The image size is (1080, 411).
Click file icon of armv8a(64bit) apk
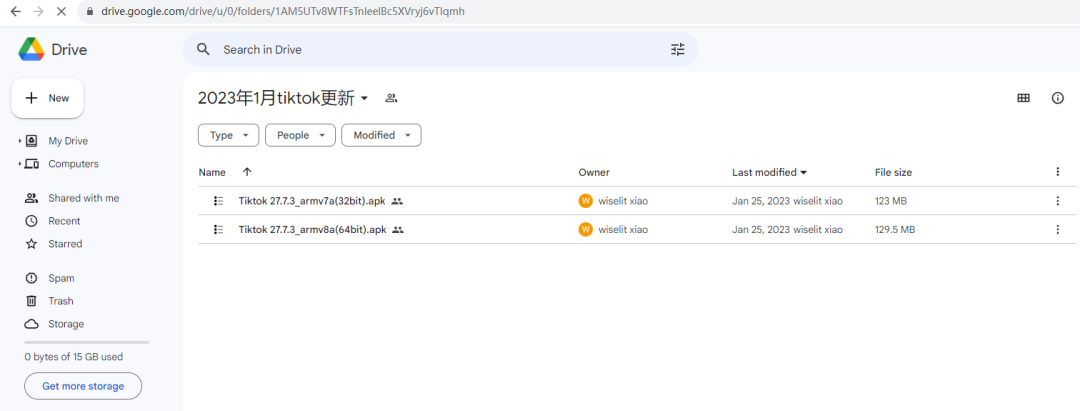[x=219, y=230]
